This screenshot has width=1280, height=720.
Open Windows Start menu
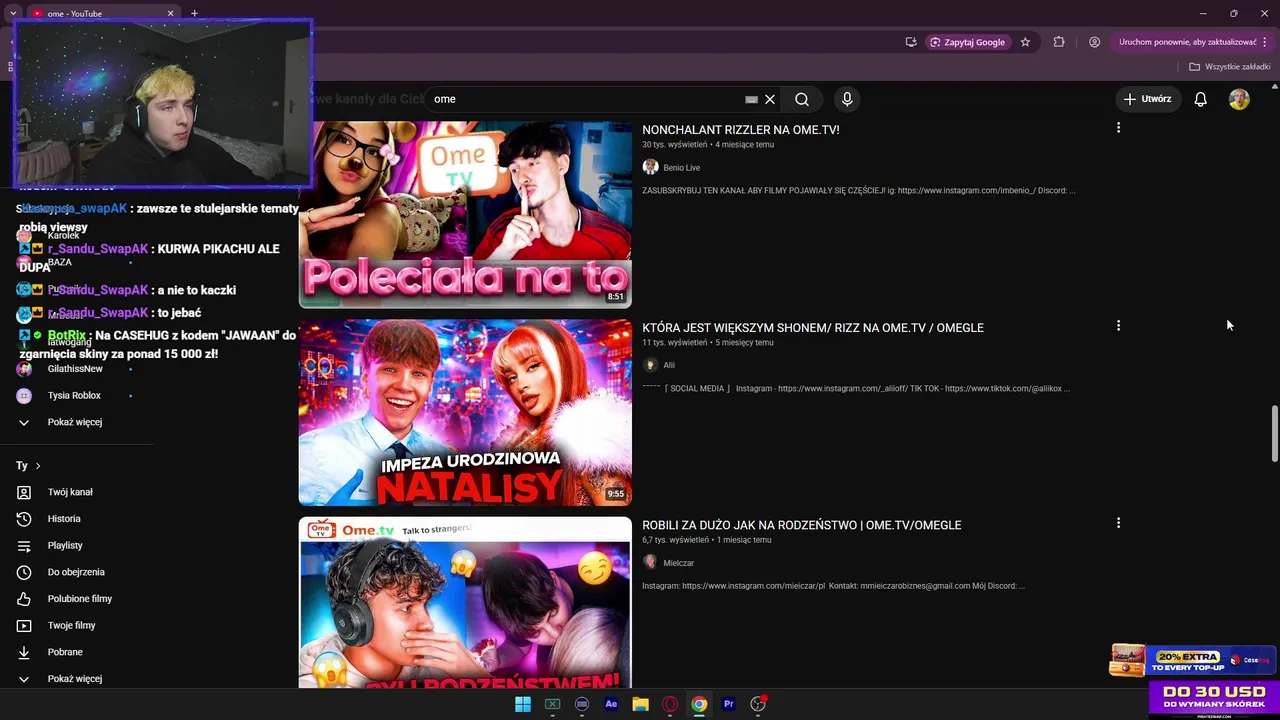pyautogui.click(x=523, y=704)
